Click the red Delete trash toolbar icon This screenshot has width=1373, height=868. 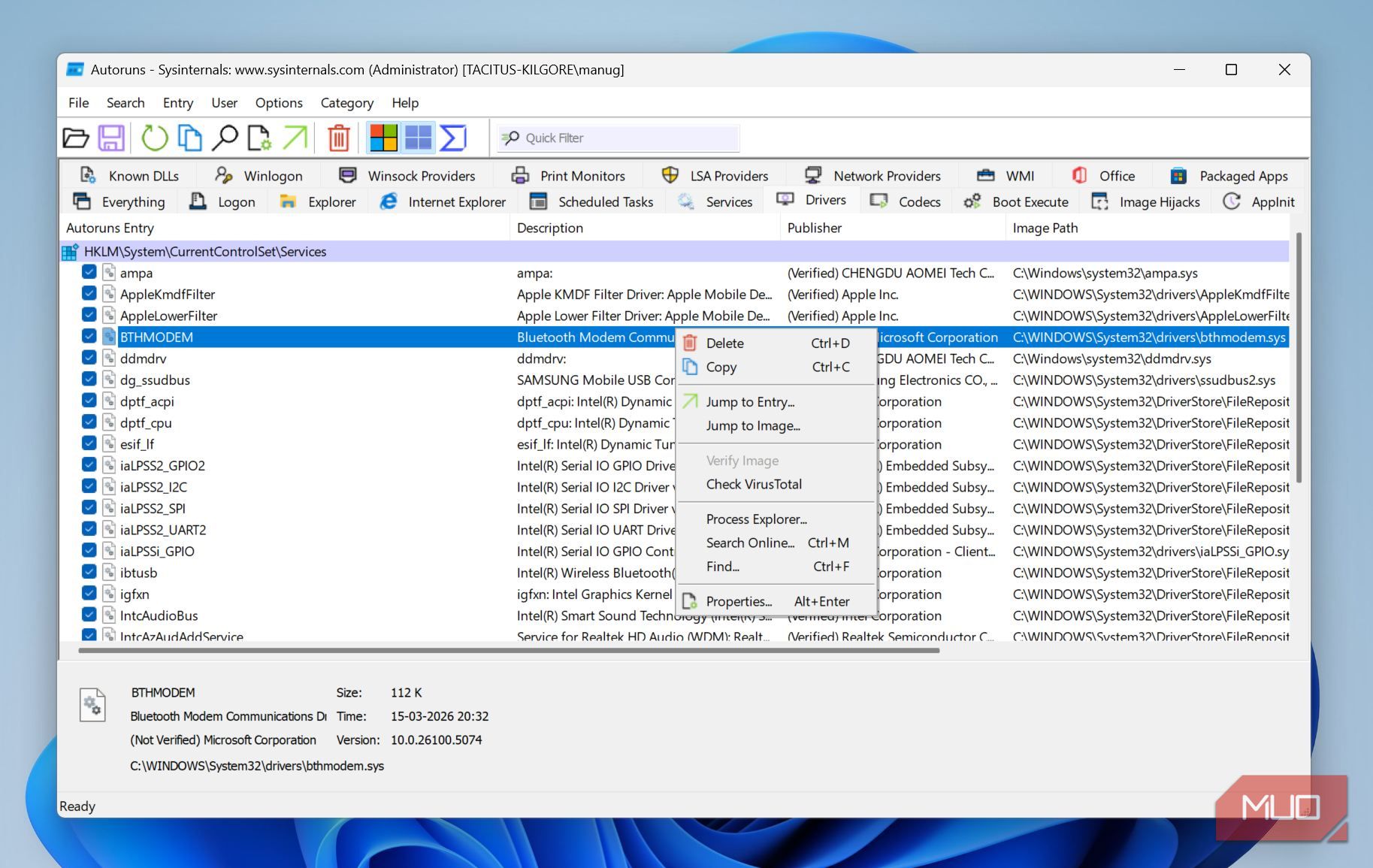(x=339, y=138)
